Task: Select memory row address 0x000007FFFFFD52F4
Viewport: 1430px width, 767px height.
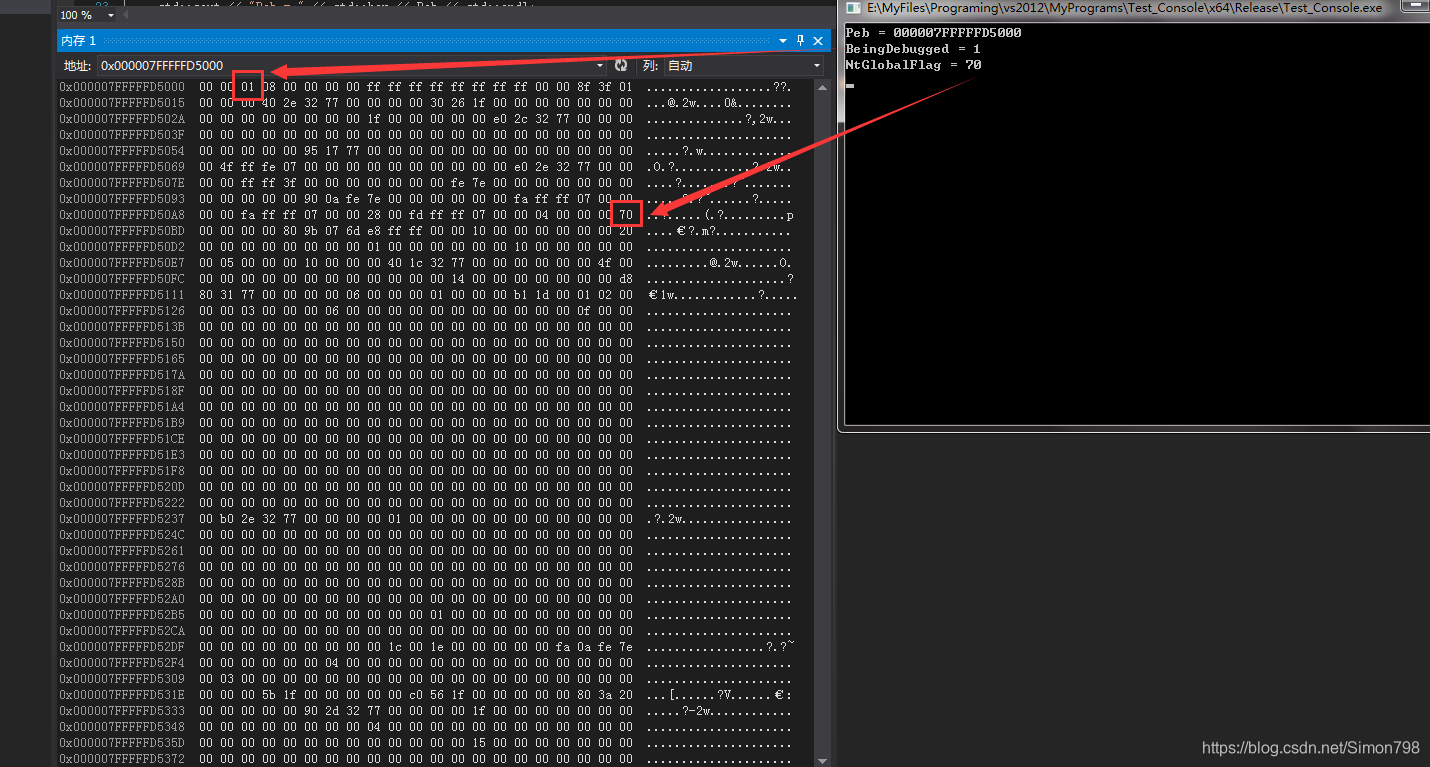Action: click(x=122, y=663)
